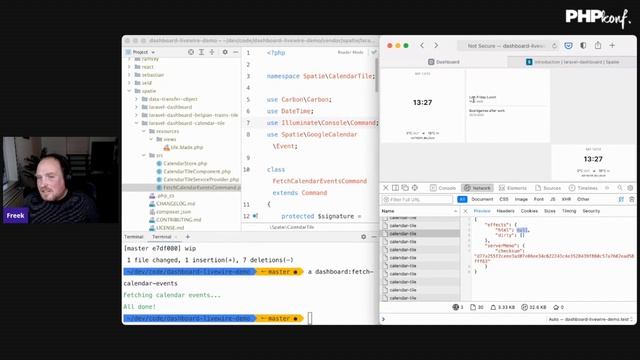Go forward in Safari

436,46
